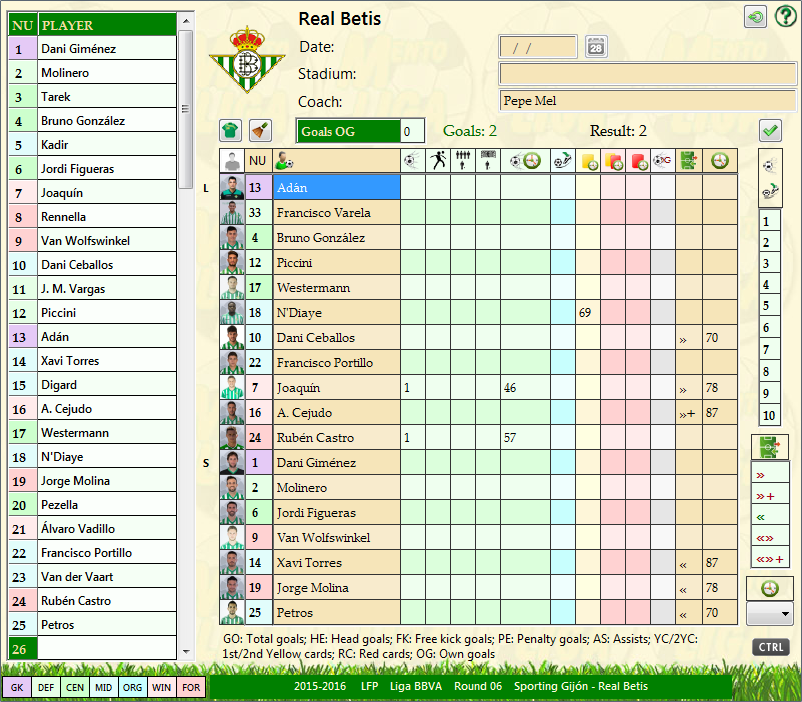Click the player name column header icon
The width and height of the screenshot is (802, 702).
(337, 161)
